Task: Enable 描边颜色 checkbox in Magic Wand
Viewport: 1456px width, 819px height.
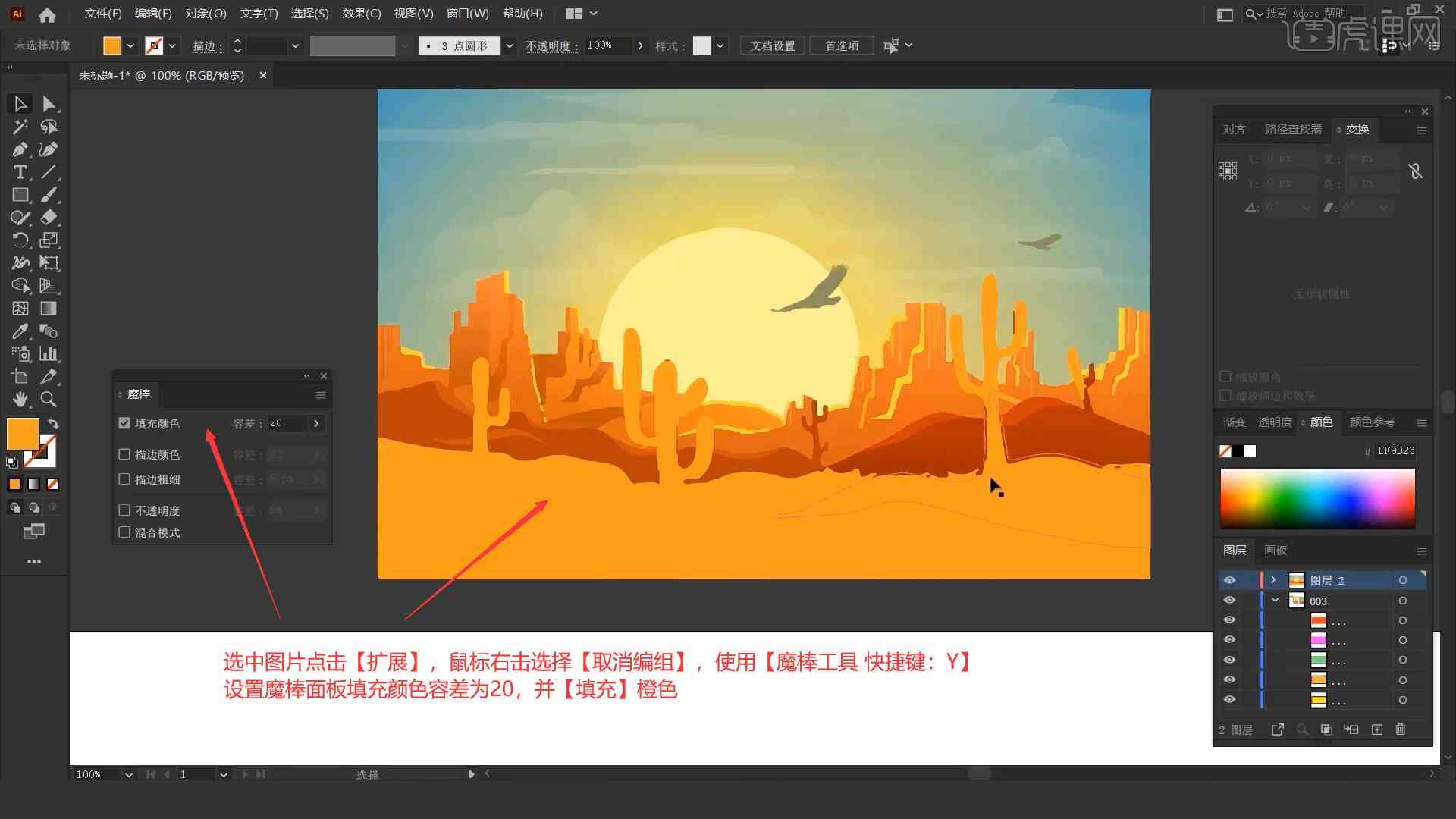Action: [126, 454]
